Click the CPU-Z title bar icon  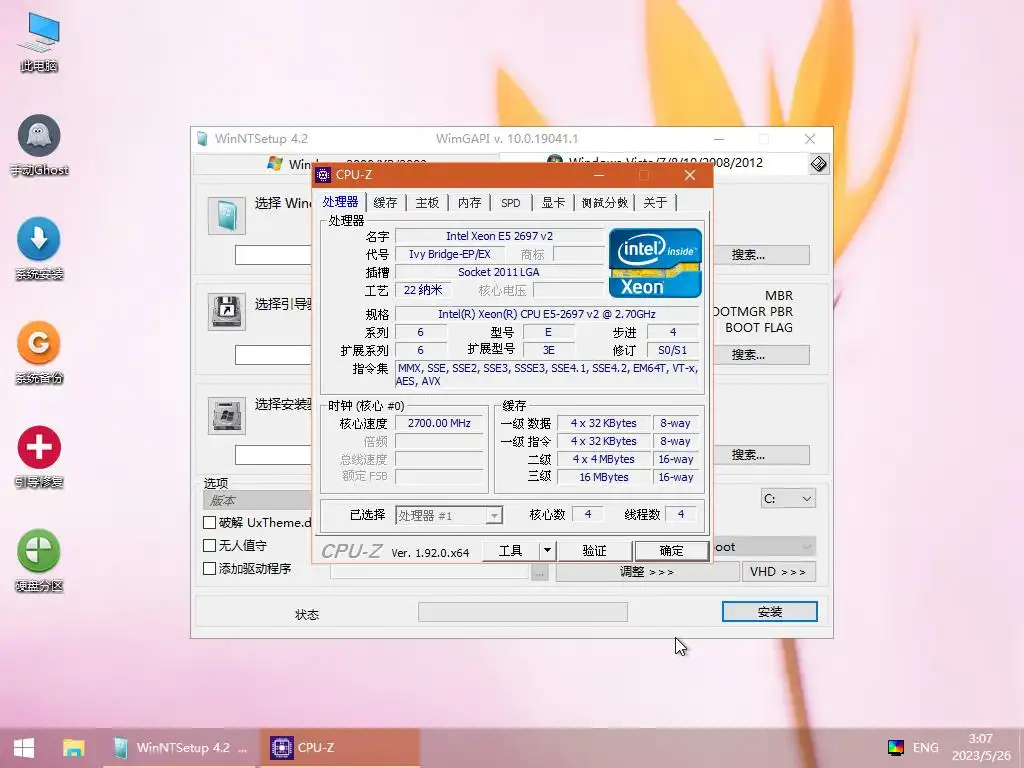(x=323, y=175)
